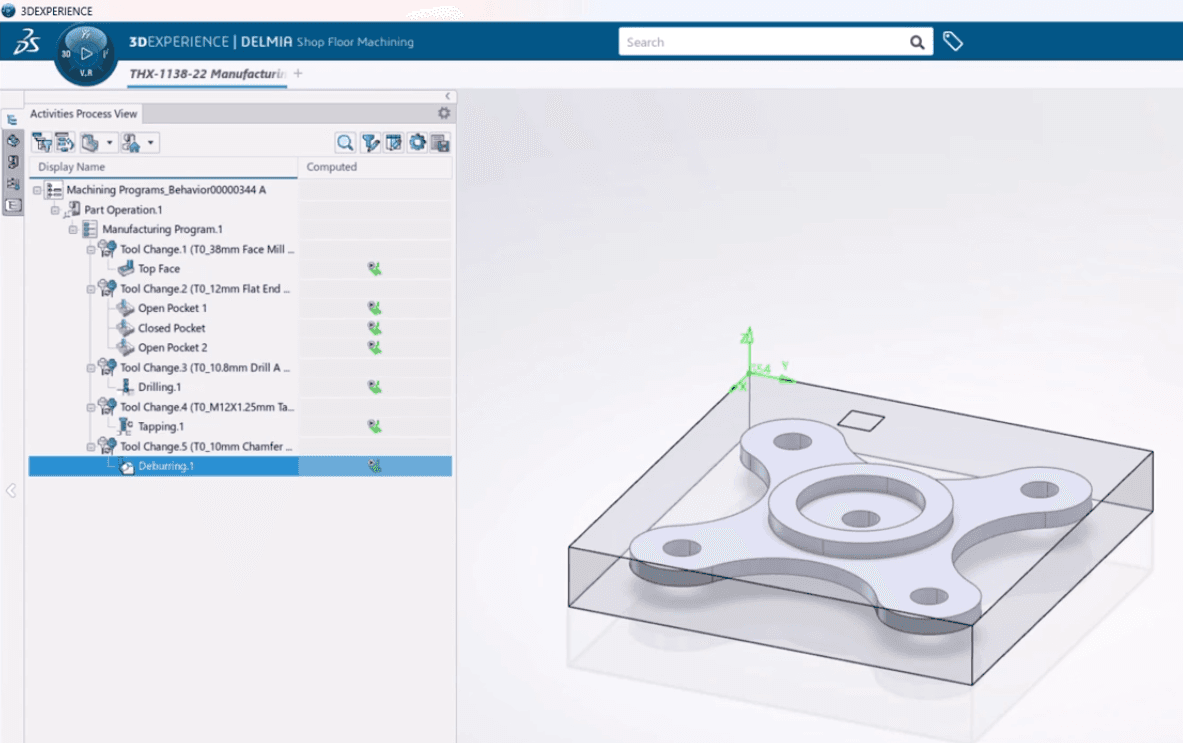Sort by the Computed column header
The height and width of the screenshot is (743, 1183).
[375, 167]
